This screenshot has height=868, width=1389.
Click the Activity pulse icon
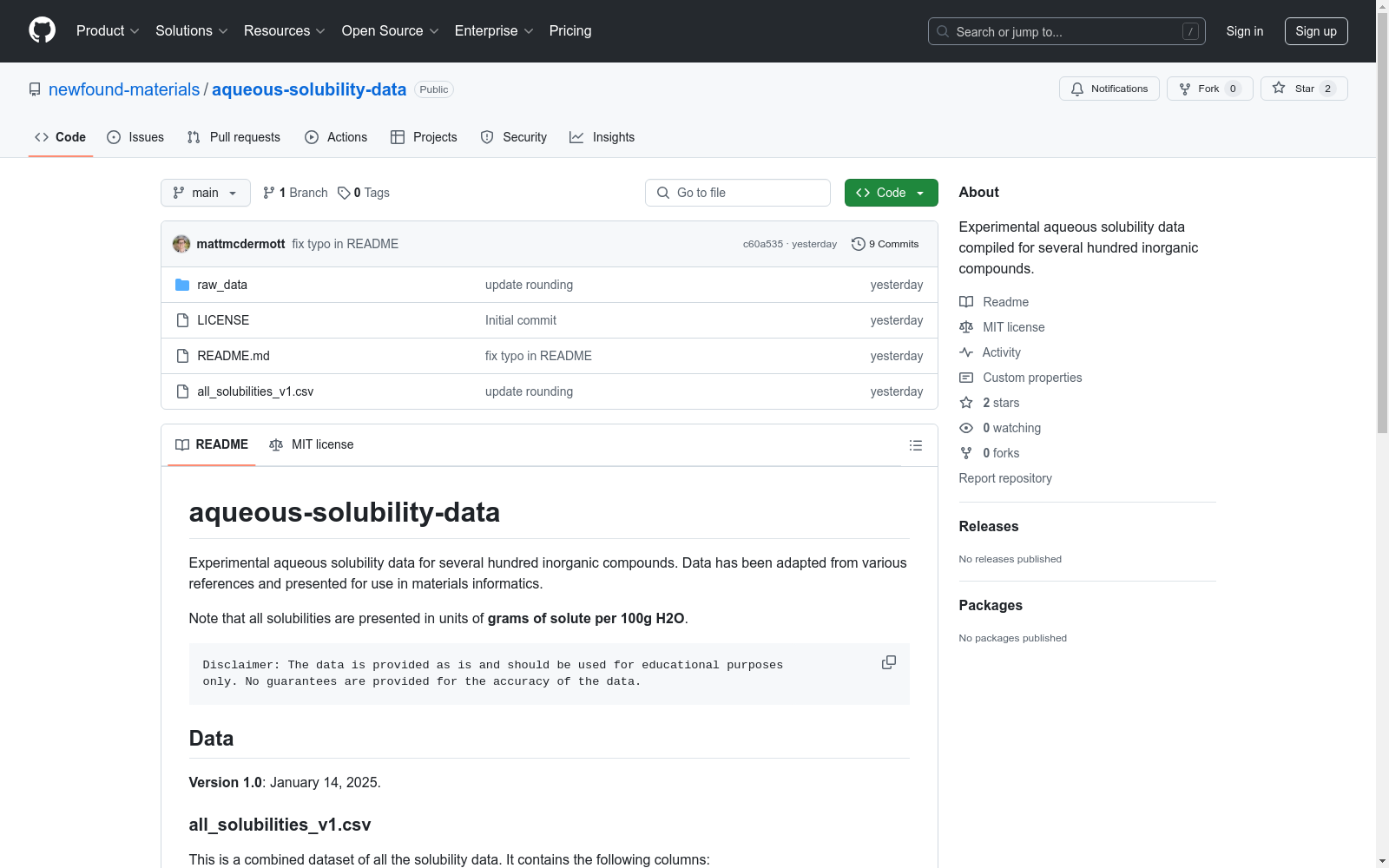(966, 352)
